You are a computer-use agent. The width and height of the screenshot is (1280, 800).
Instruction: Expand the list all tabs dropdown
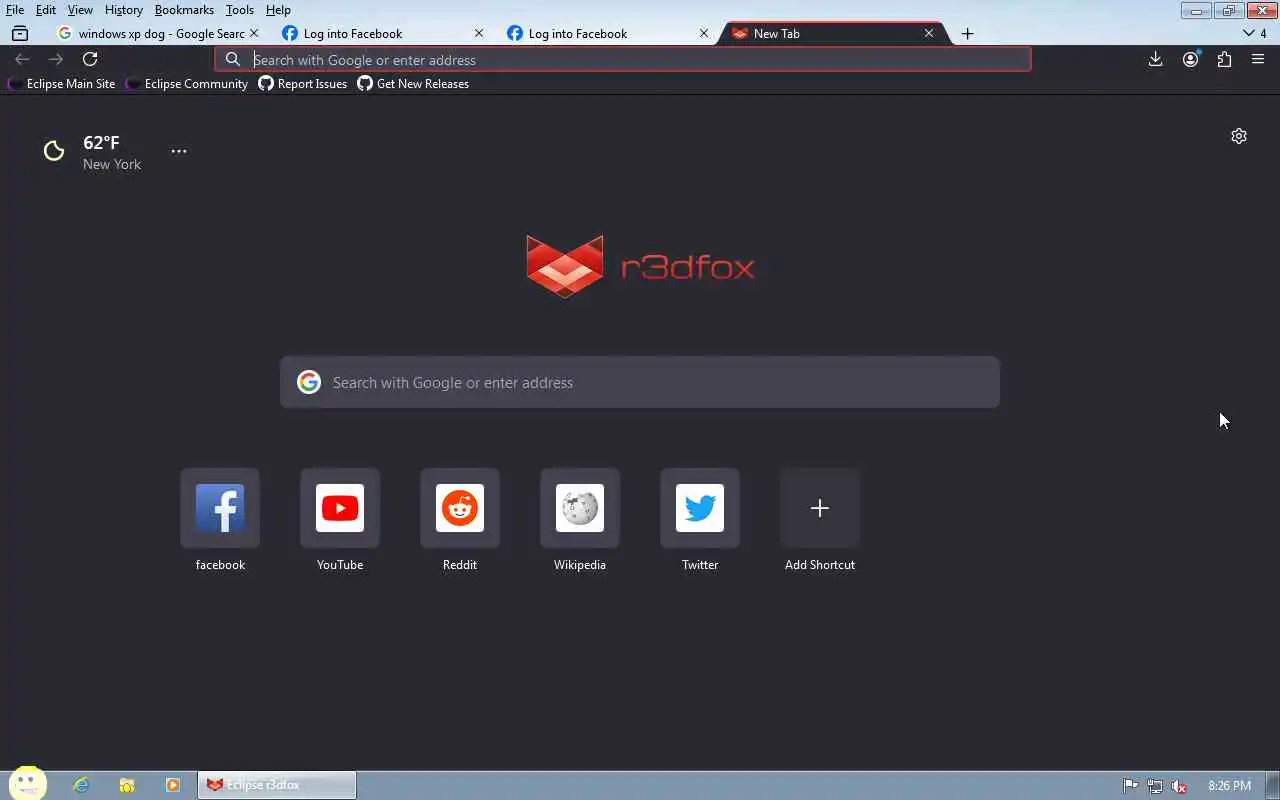pyautogui.click(x=1254, y=33)
